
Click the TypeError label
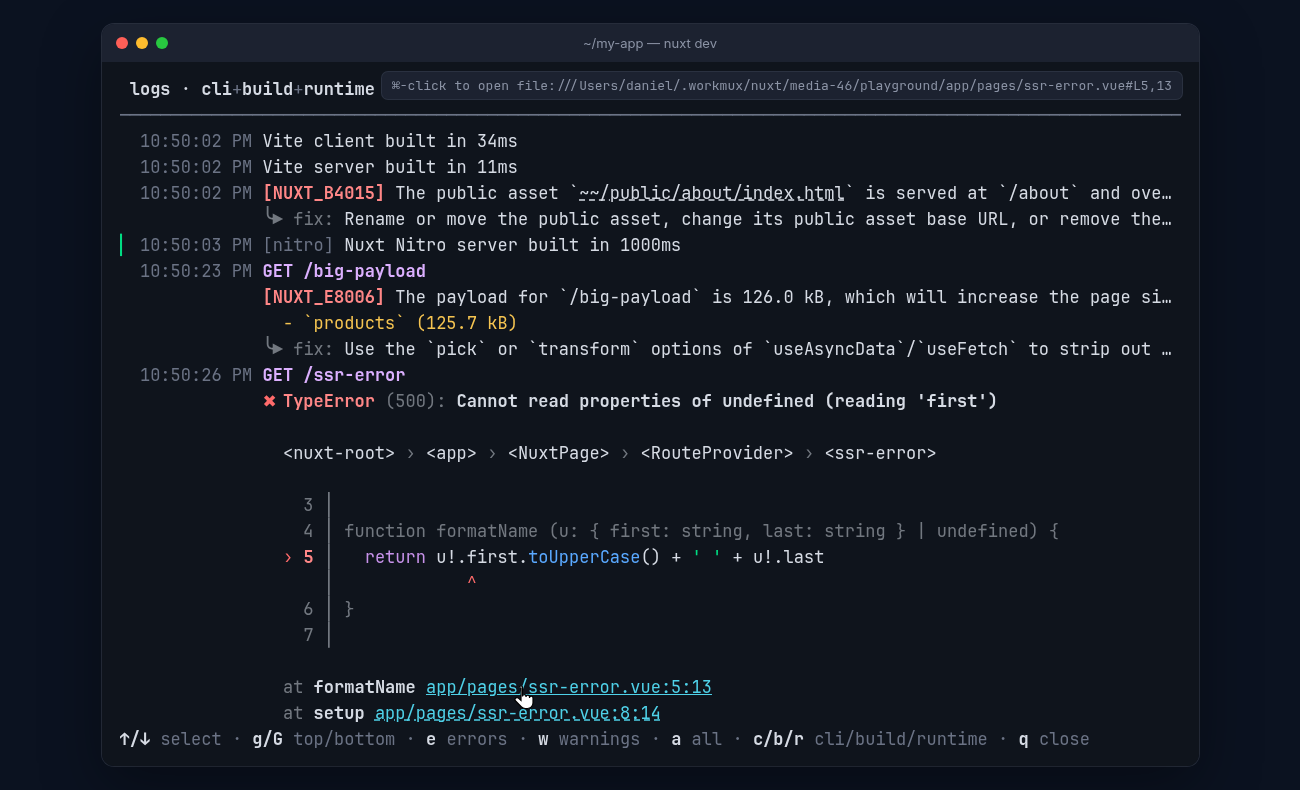point(329,401)
